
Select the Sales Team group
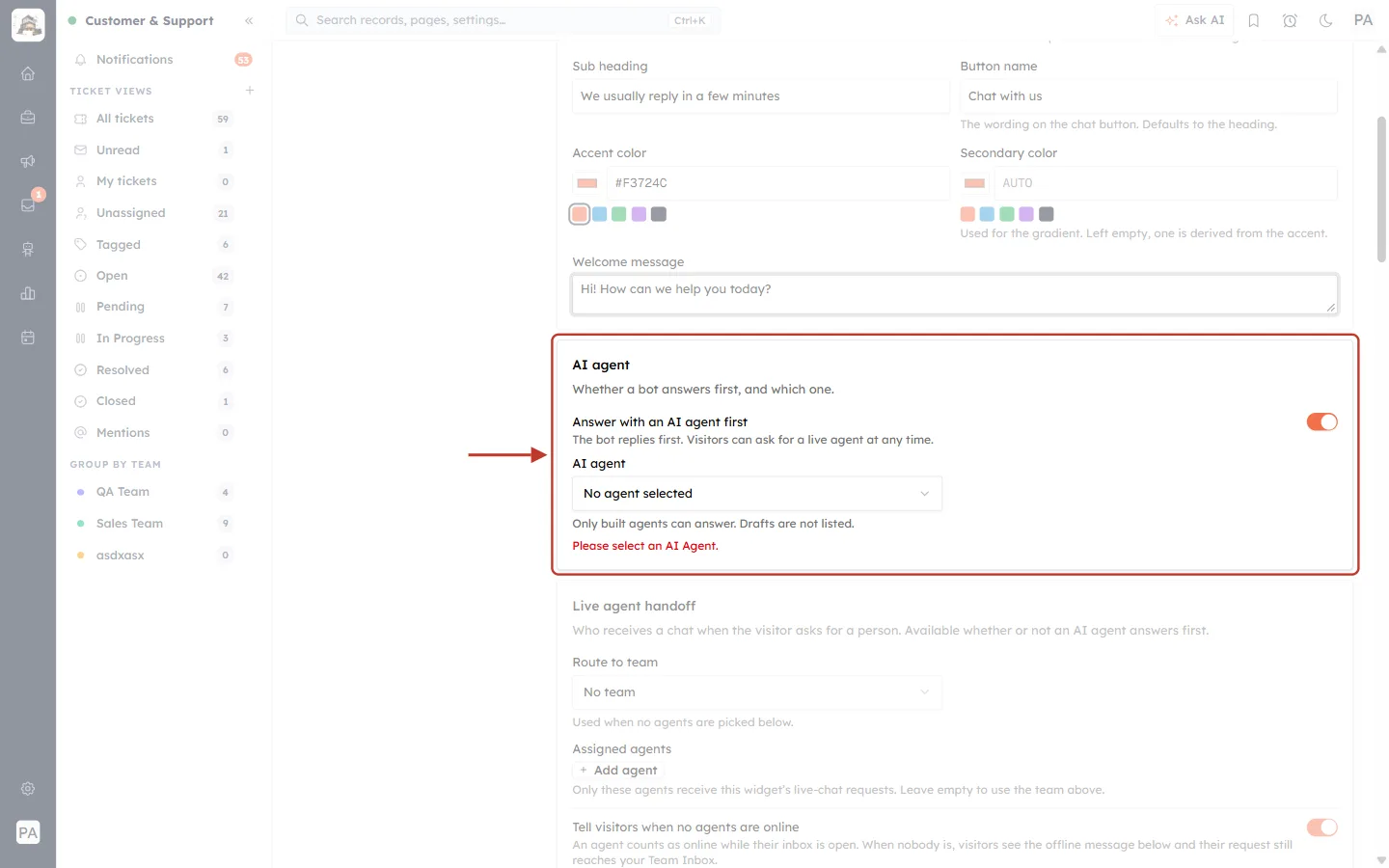153,524
